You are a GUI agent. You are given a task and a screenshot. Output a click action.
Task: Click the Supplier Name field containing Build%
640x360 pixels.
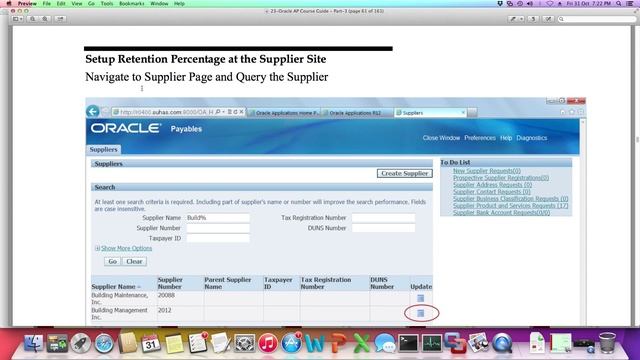[218, 218]
